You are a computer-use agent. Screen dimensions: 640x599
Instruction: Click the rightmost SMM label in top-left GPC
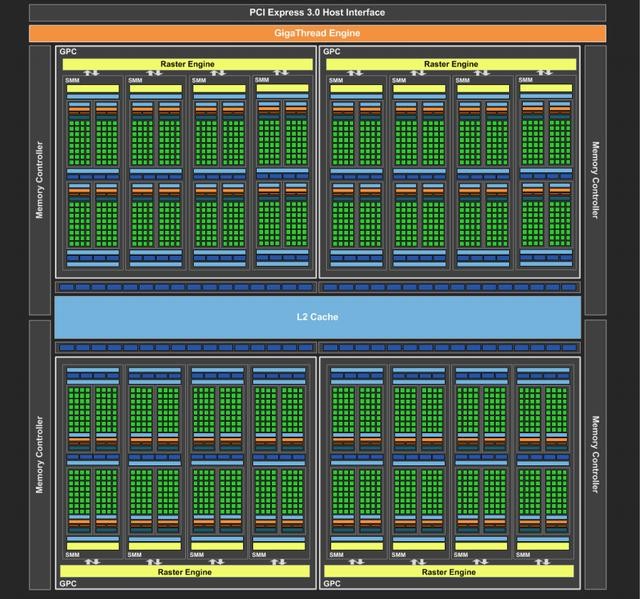point(262,80)
